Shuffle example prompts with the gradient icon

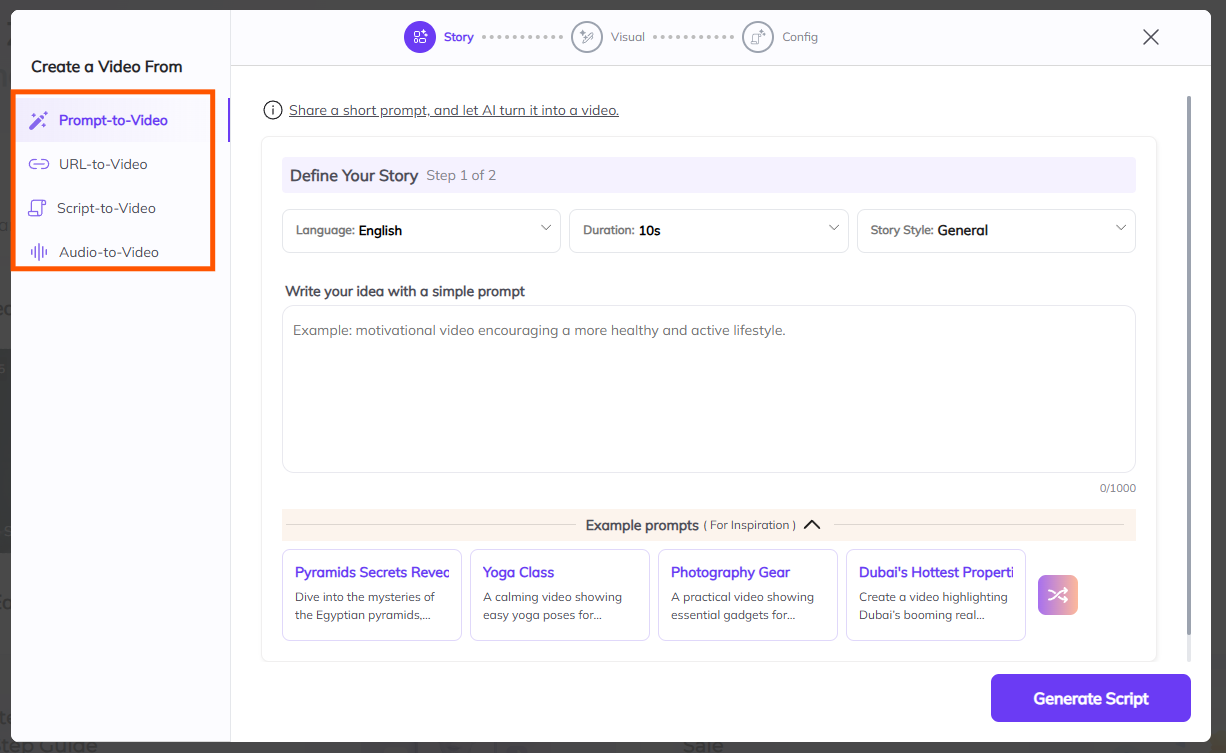tap(1058, 595)
